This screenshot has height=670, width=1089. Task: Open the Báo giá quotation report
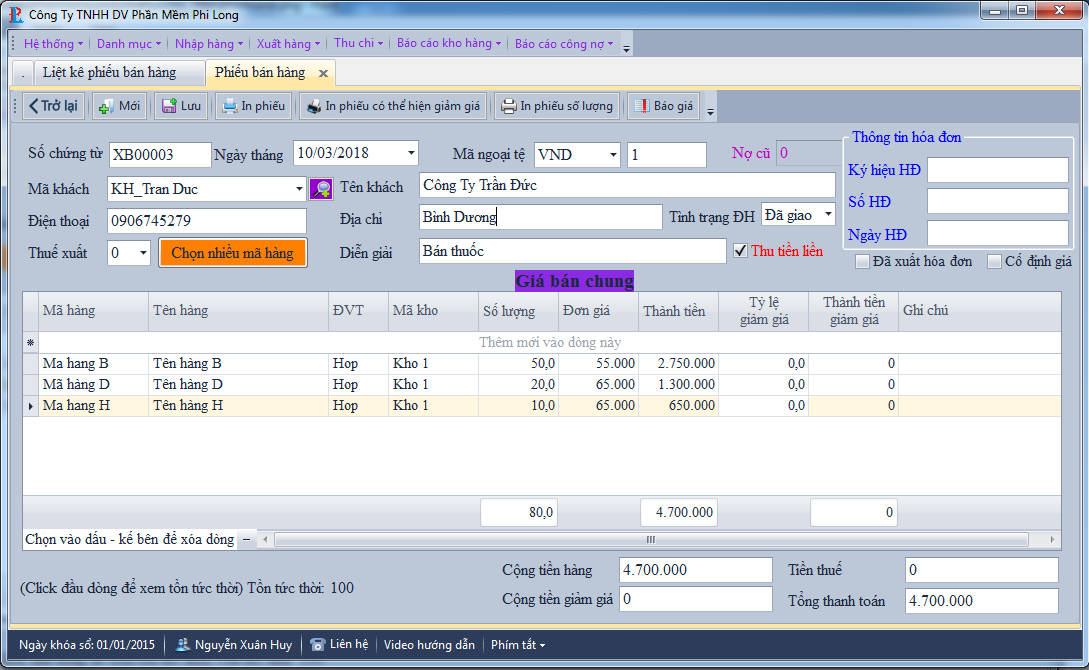[663, 106]
